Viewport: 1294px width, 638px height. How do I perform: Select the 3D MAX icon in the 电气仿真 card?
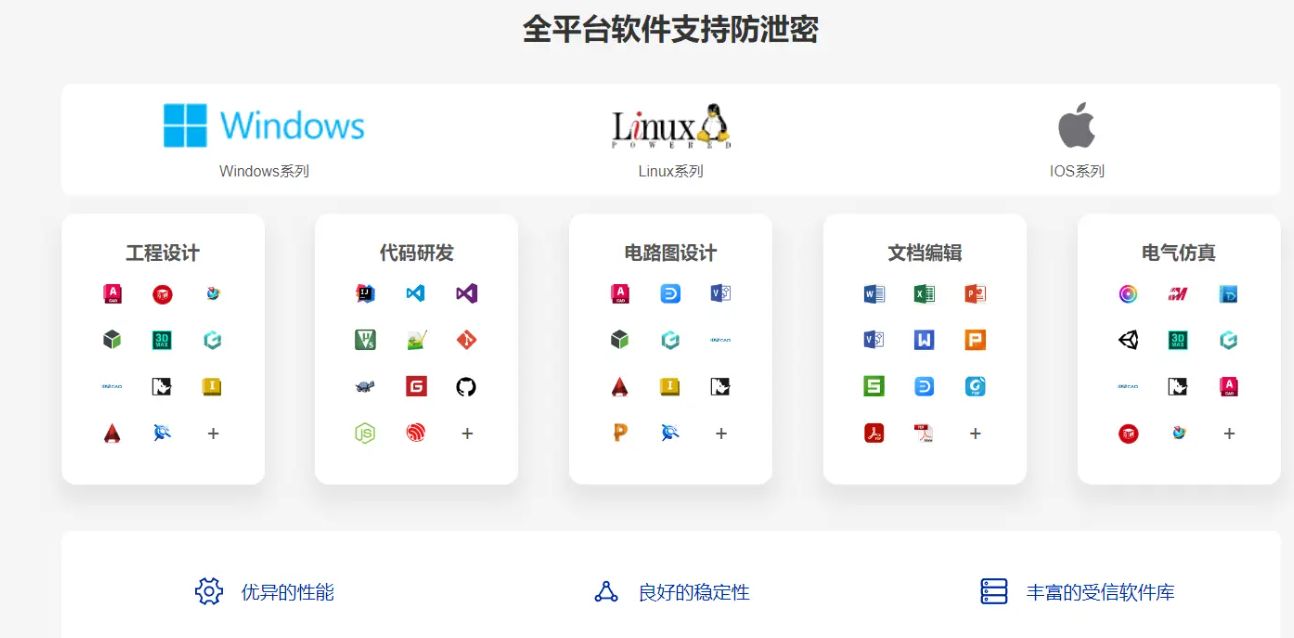click(x=1178, y=340)
